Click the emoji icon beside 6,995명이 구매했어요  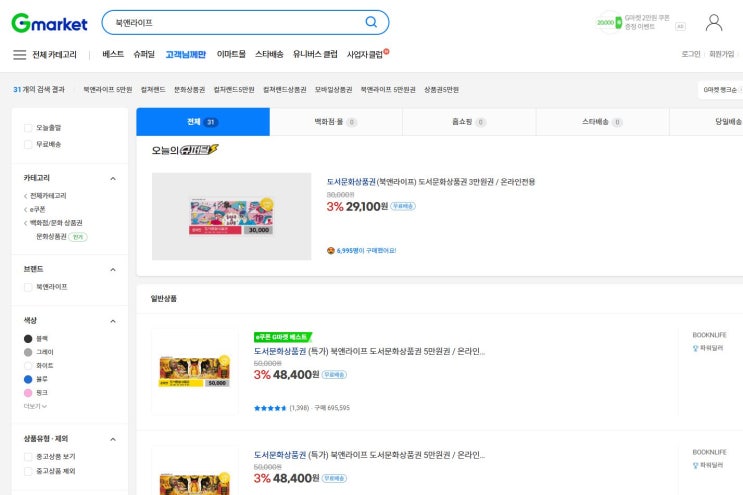331,251
